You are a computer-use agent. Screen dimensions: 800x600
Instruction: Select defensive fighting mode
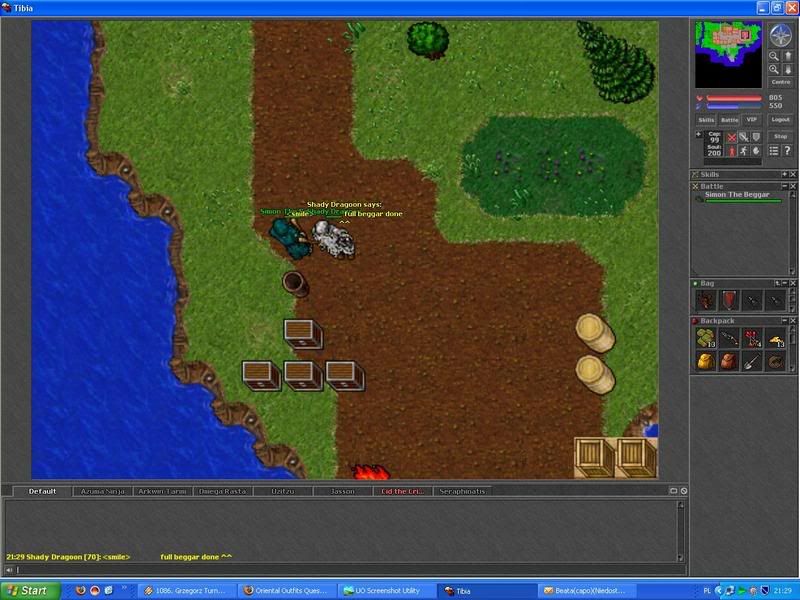coord(756,137)
